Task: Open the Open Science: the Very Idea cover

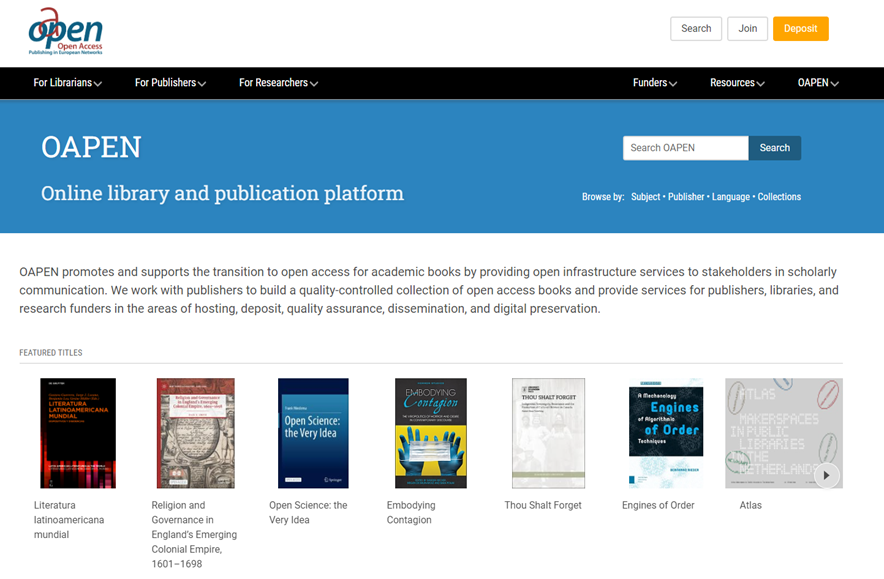Action: (313, 433)
